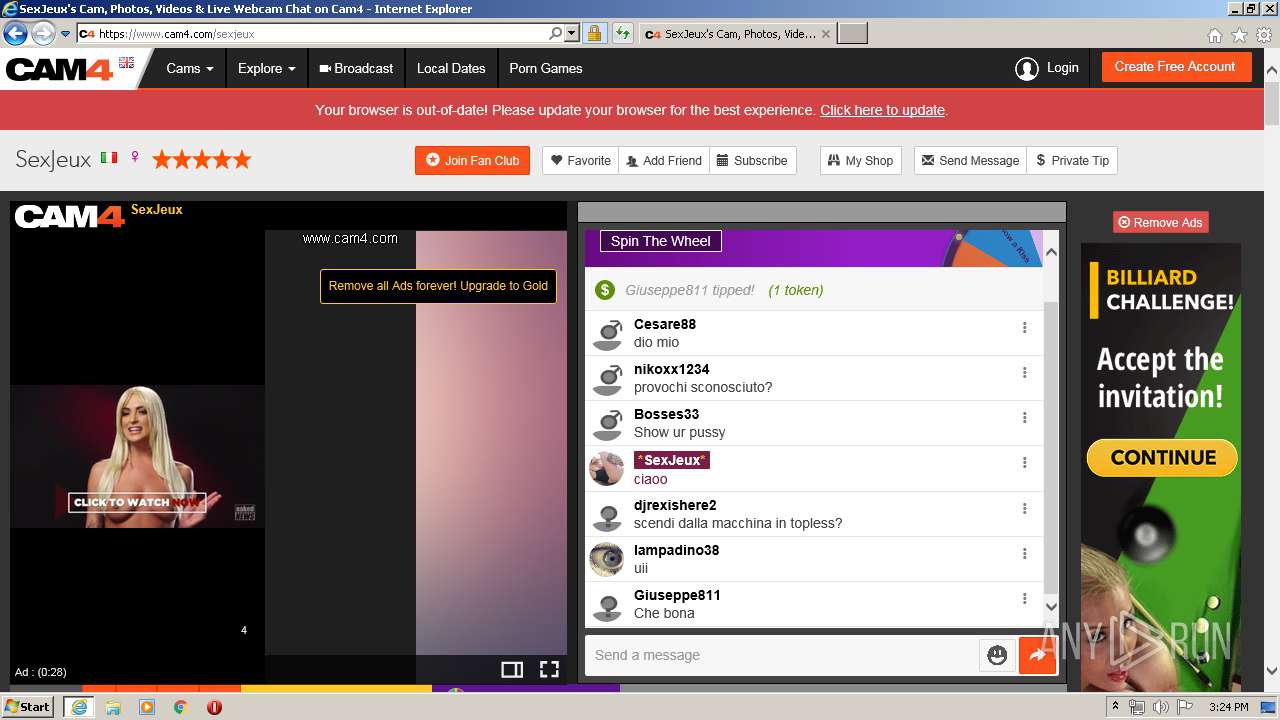This screenshot has width=1280, height=720.
Task: Click the refresh page icon
Action: coord(623,33)
